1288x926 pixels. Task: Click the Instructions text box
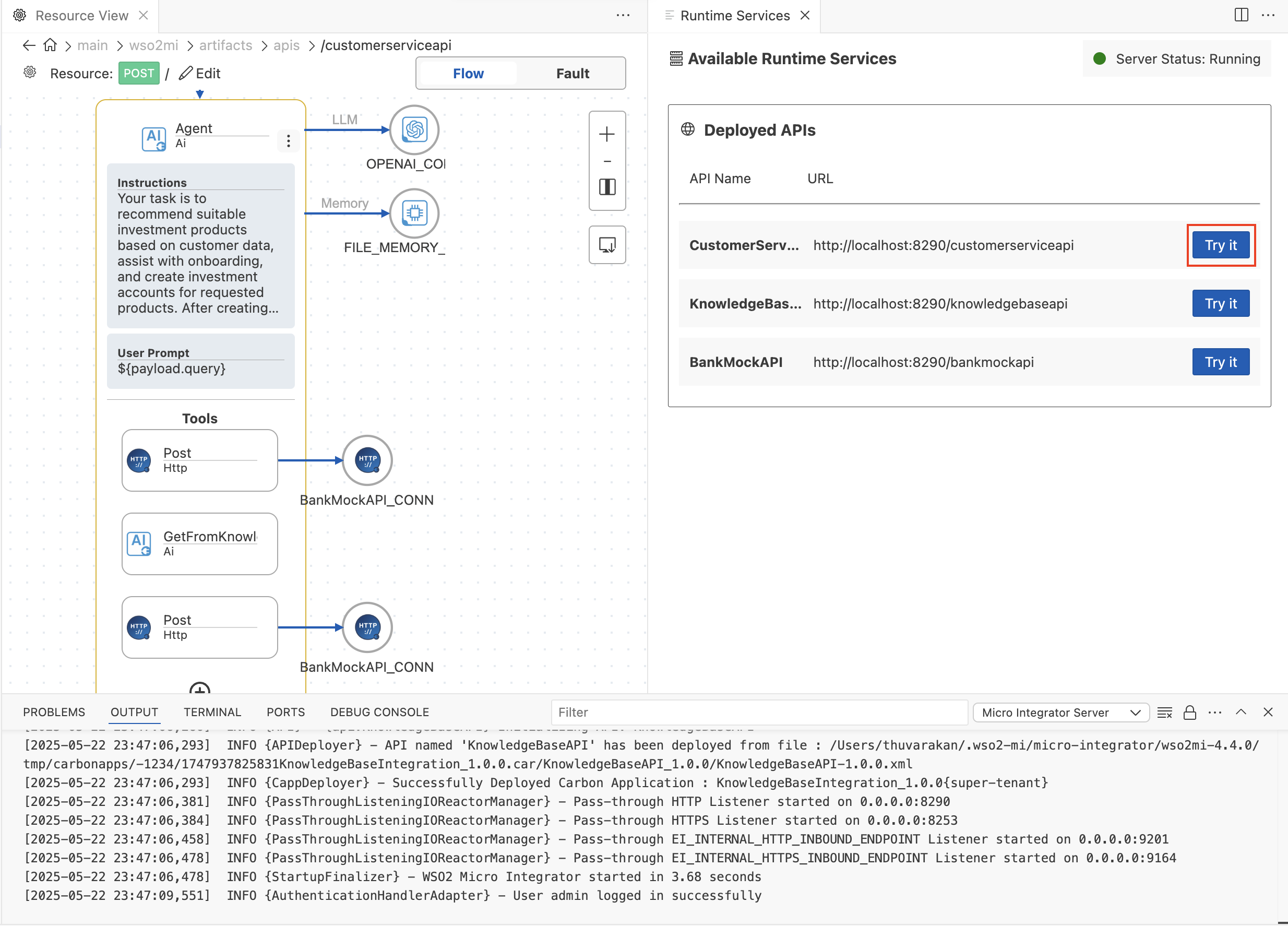[200, 245]
